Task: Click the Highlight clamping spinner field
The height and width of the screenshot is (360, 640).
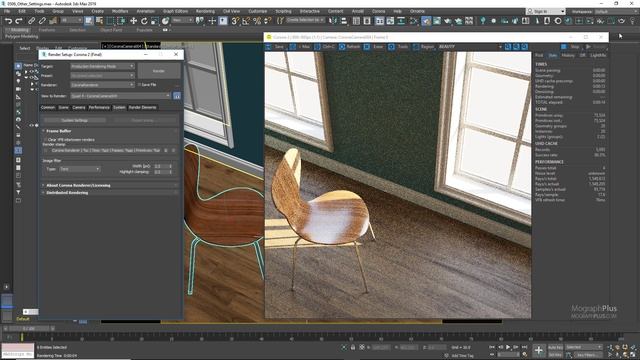Action: pyautogui.click(x=163, y=172)
